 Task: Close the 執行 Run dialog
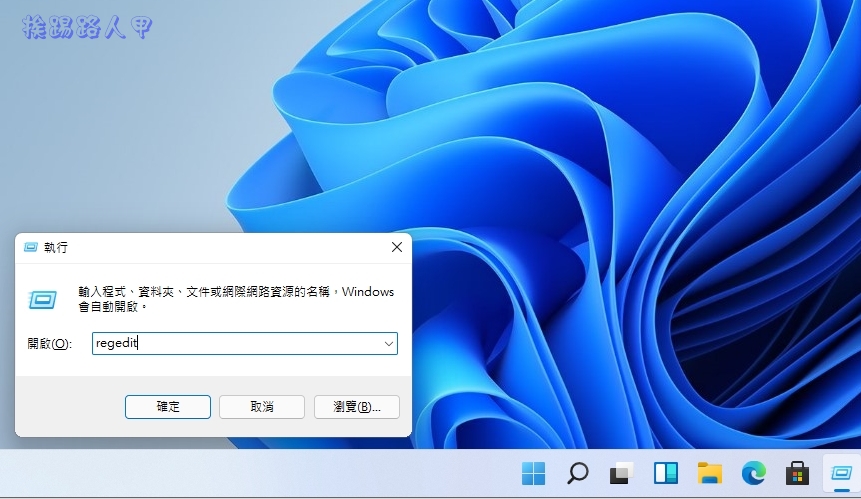click(x=397, y=247)
